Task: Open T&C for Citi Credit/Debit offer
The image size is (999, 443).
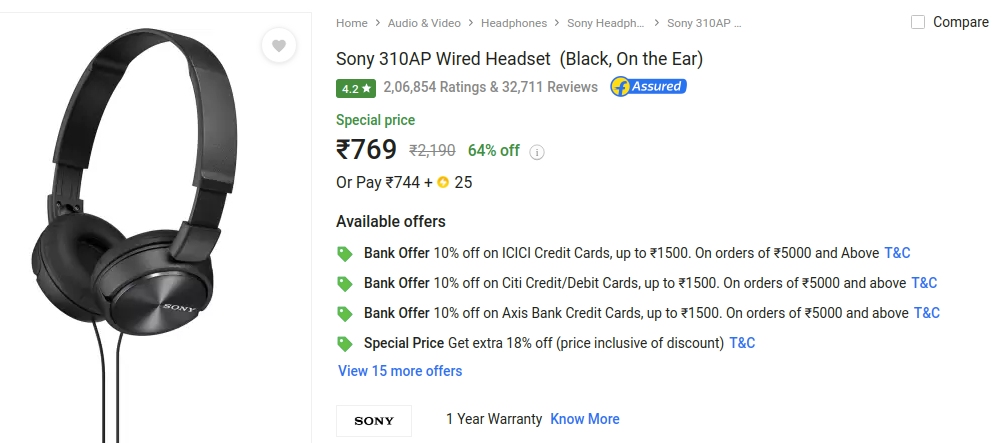Action: pyautogui.click(x=924, y=283)
